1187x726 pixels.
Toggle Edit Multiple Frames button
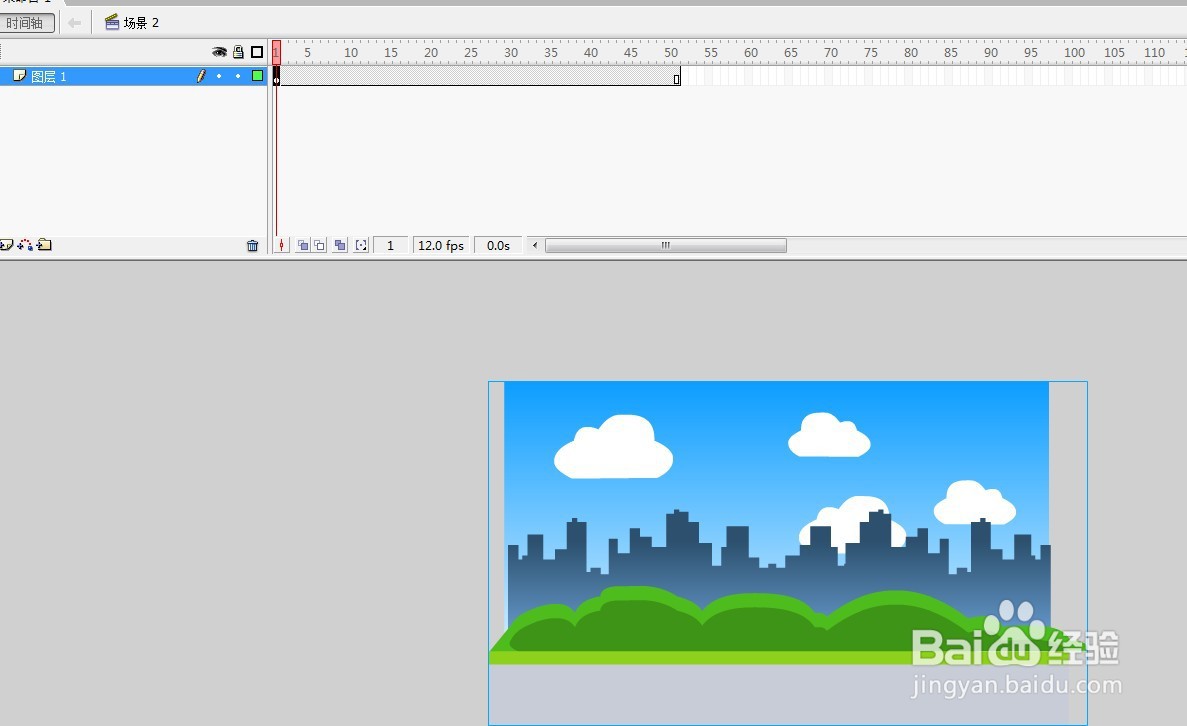pyautogui.click(x=340, y=245)
